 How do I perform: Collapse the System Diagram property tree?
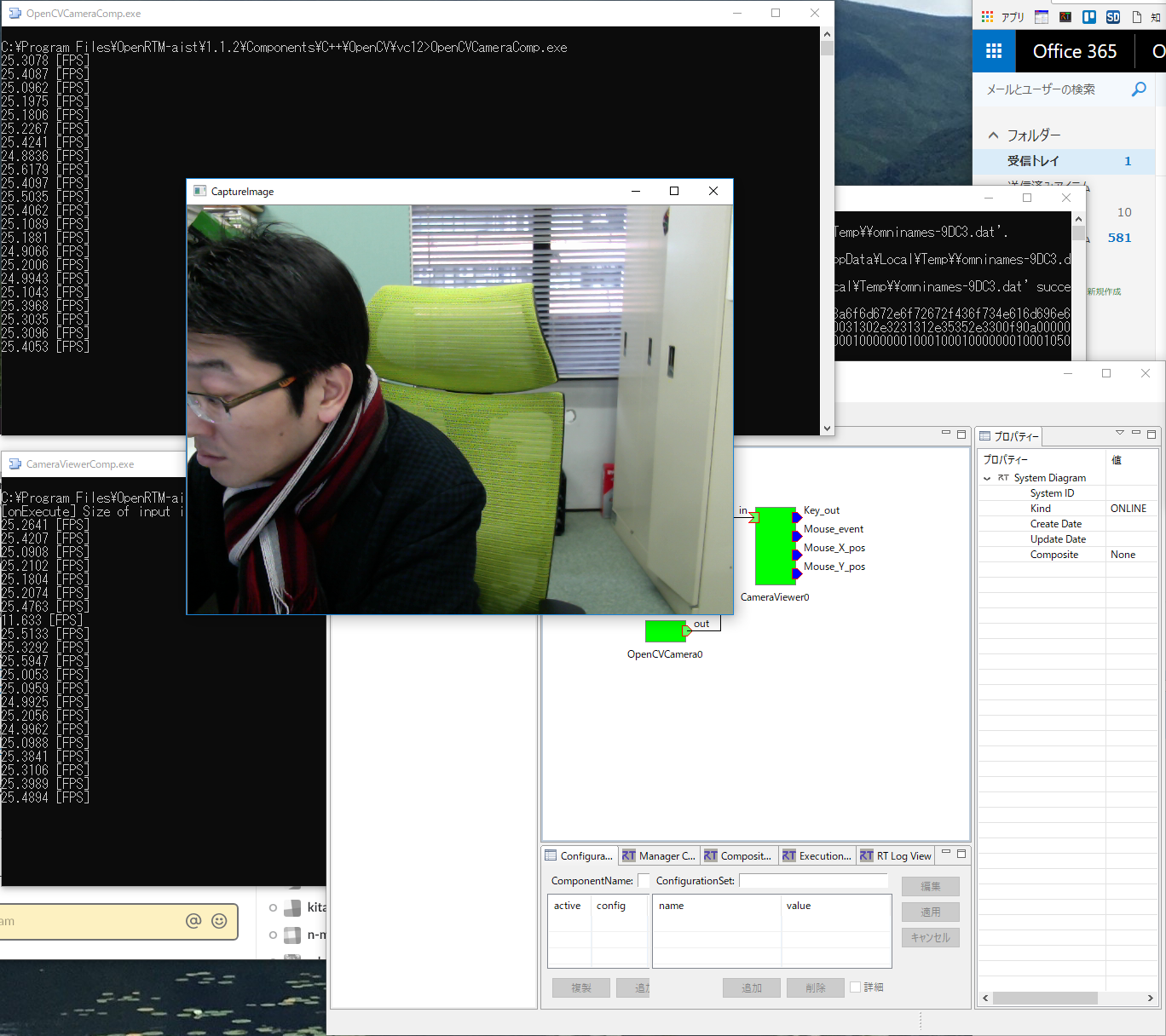[987, 479]
